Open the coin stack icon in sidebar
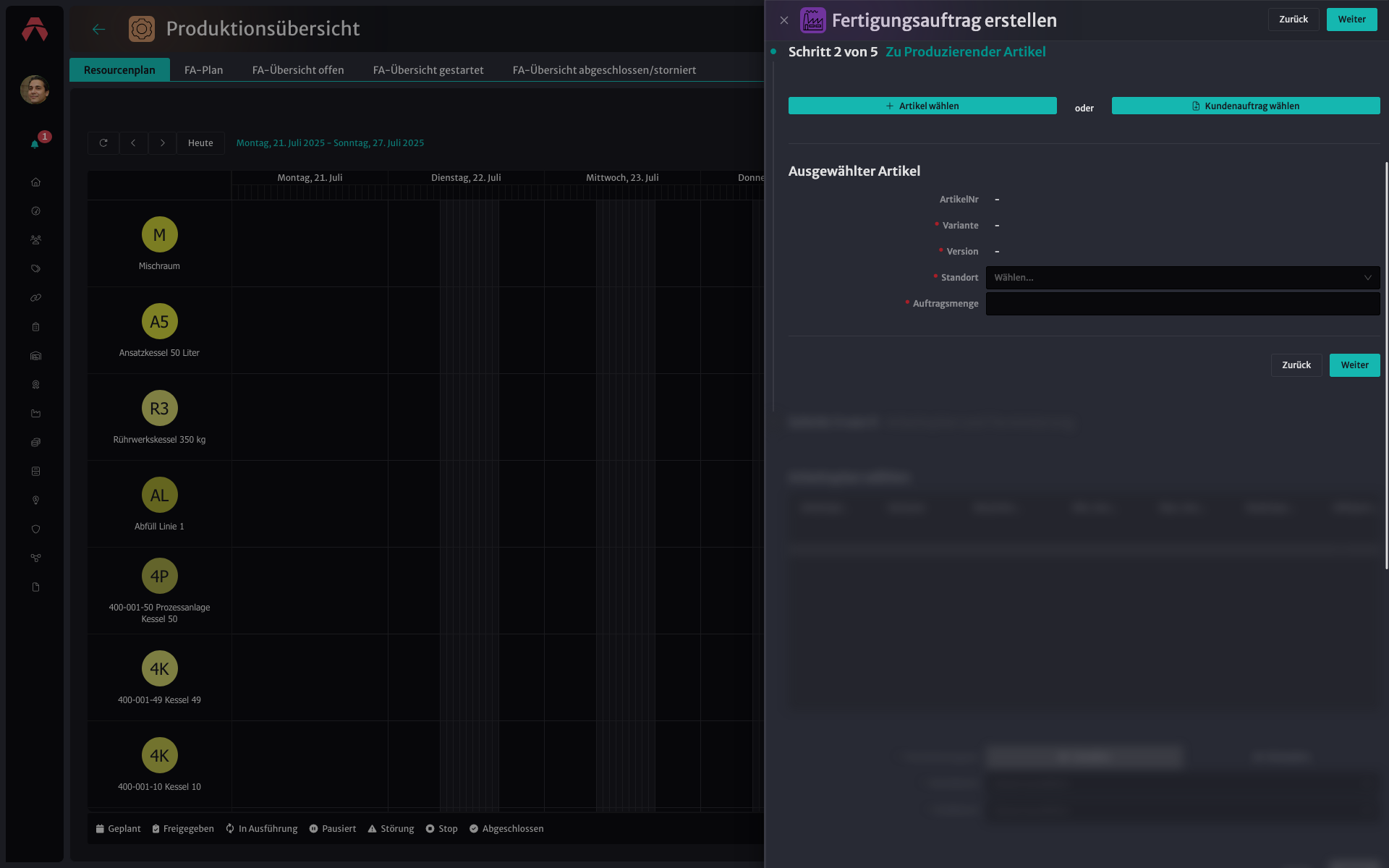1389x868 pixels. (x=35, y=443)
